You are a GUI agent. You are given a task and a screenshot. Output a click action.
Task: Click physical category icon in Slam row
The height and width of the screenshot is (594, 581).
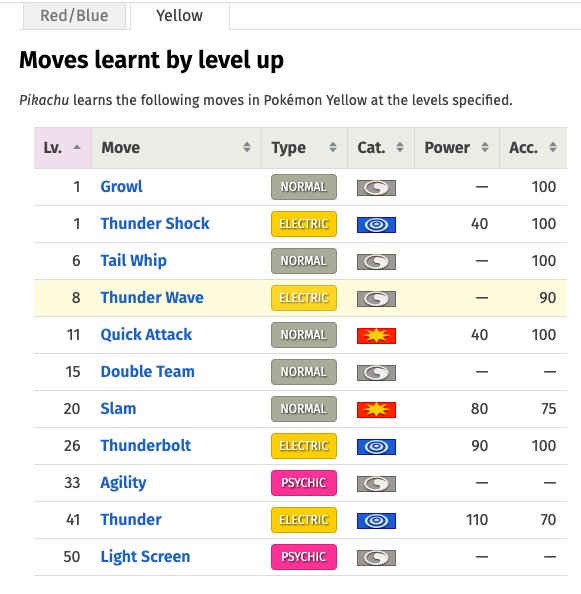point(376,410)
